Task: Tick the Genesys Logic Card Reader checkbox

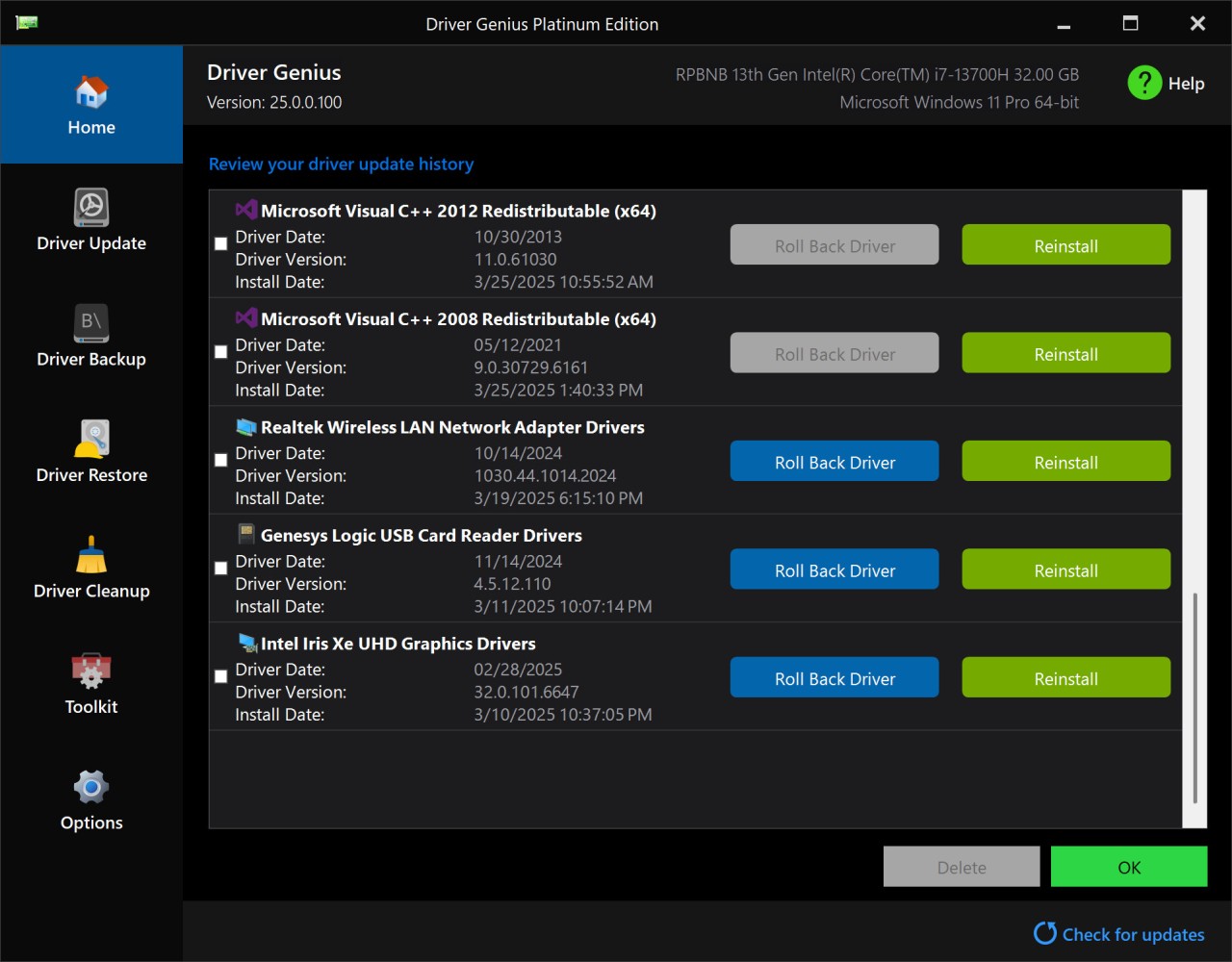Action: tap(221, 569)
